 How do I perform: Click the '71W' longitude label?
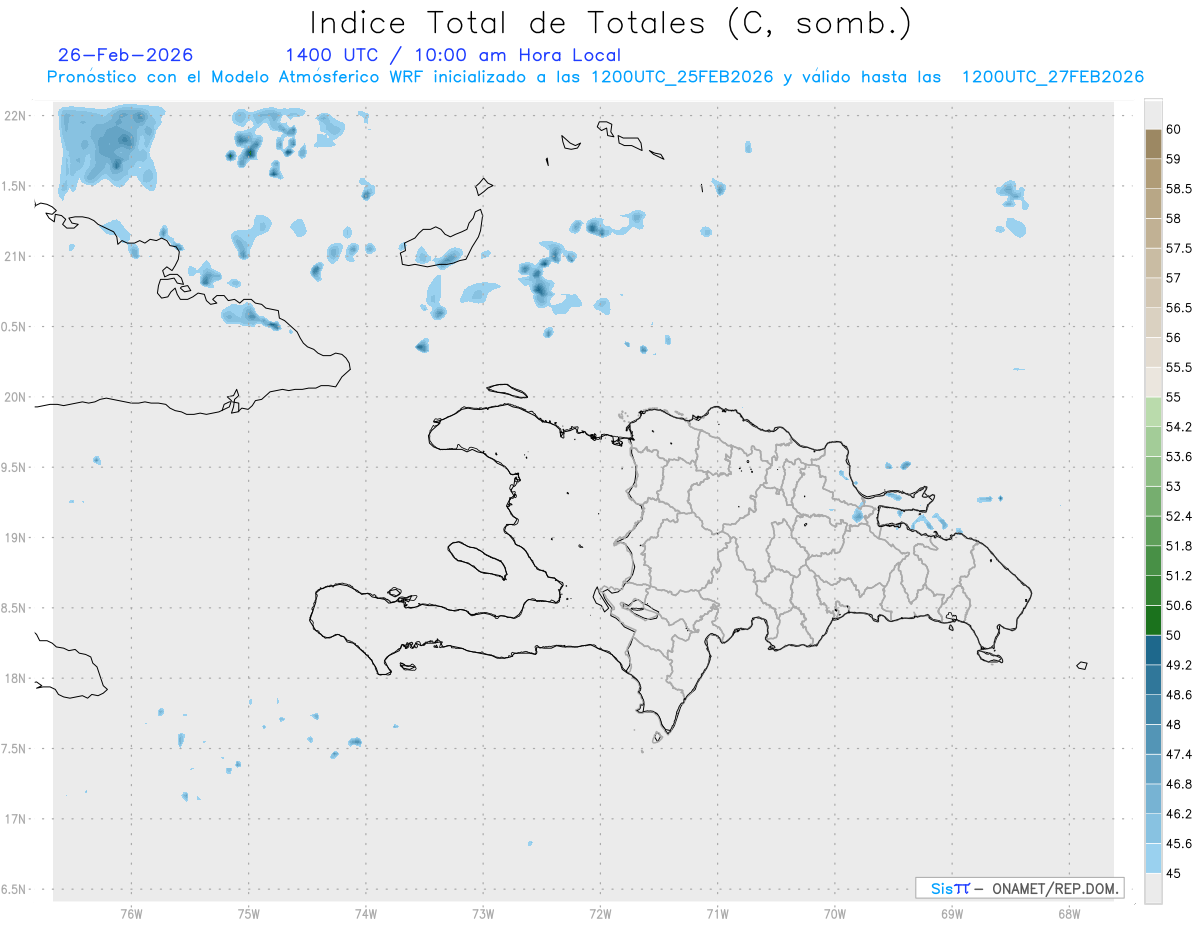[717, 913]
